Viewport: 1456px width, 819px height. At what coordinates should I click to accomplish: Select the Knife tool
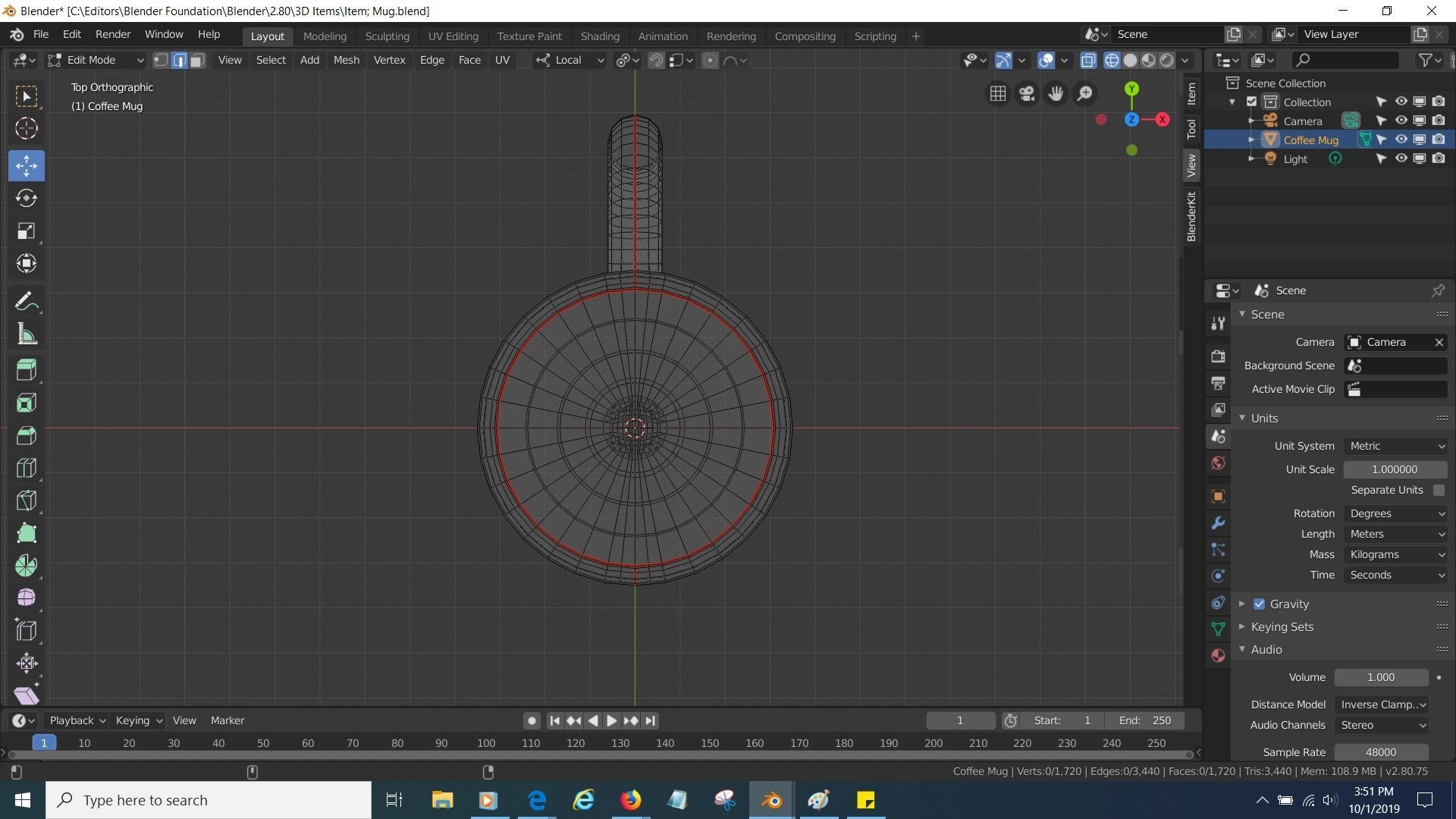pyautogui.click(x=27, y=500)
